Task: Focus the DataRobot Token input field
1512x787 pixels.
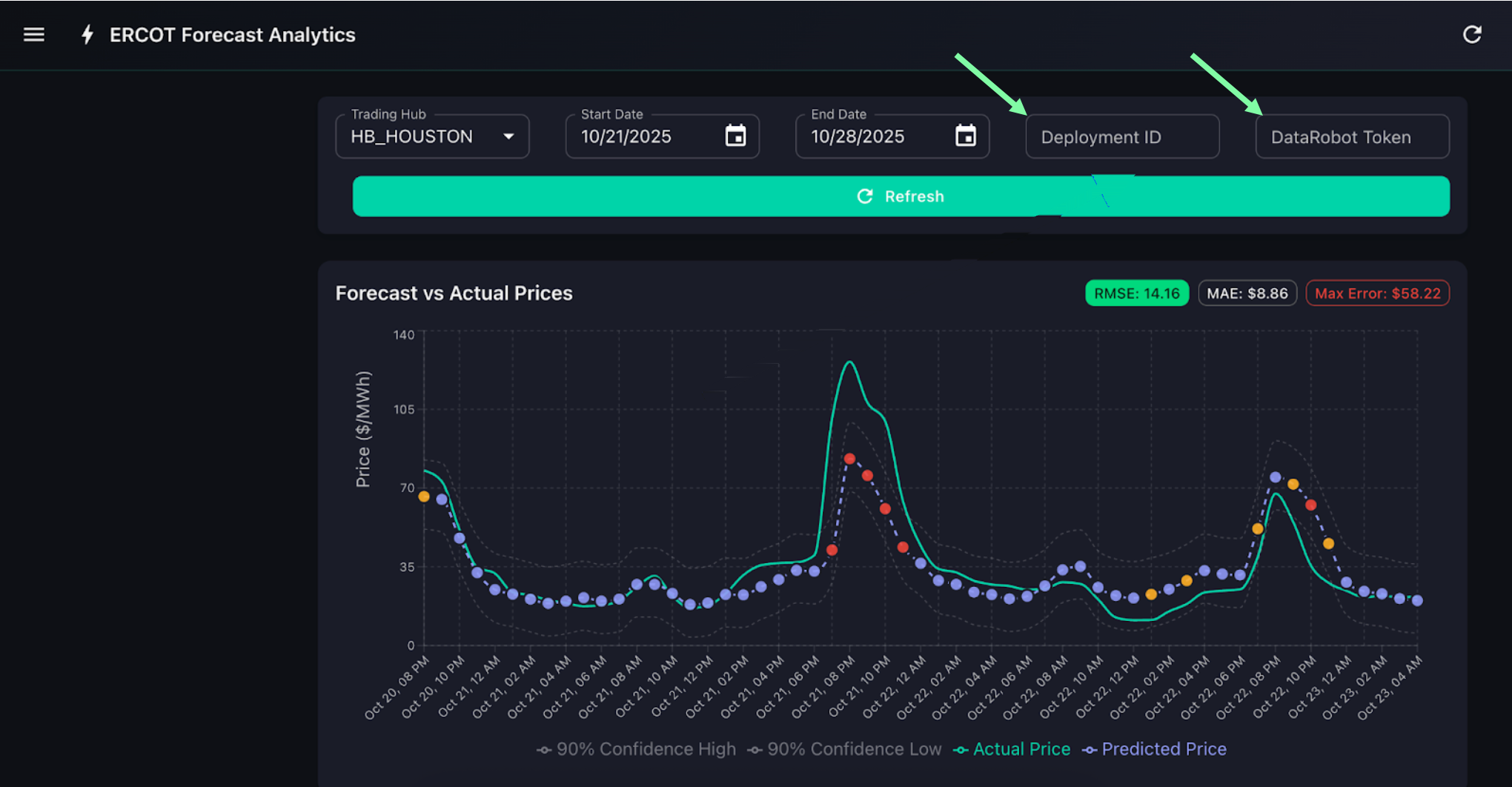Action: tap(1351, 137)
